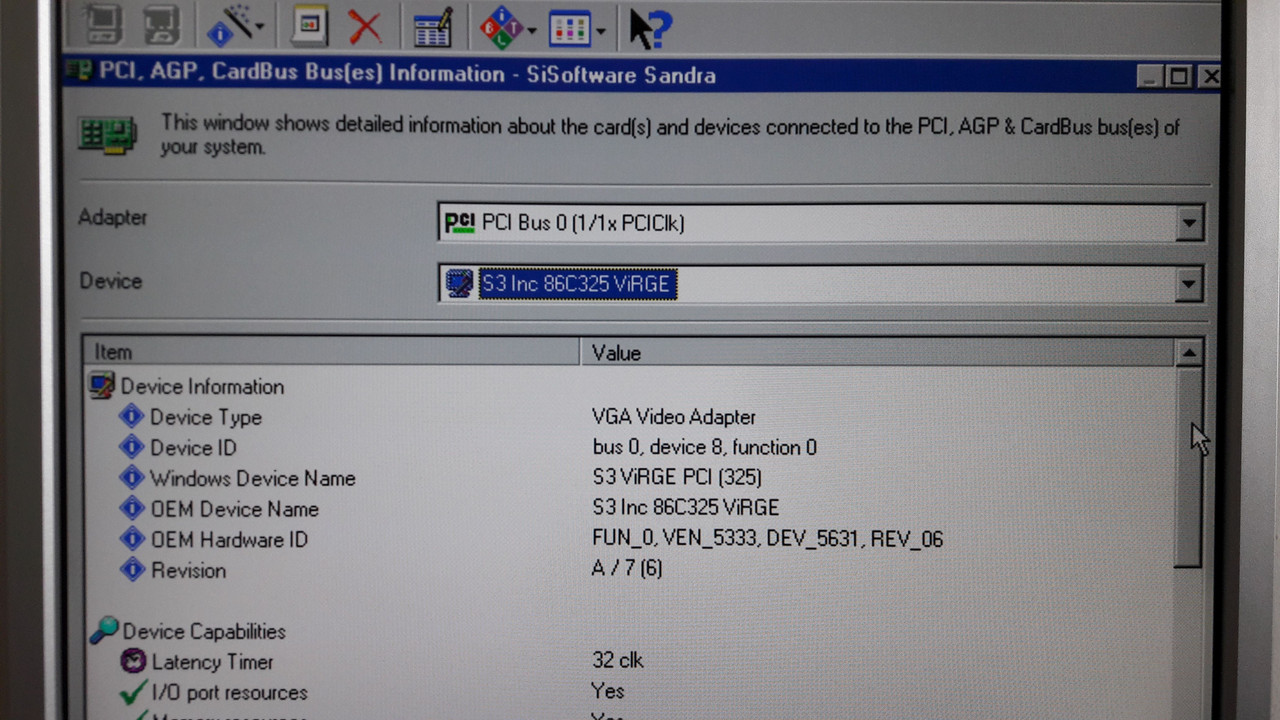
Task: Select the Latency Timer row
Action: pos(630,661)
